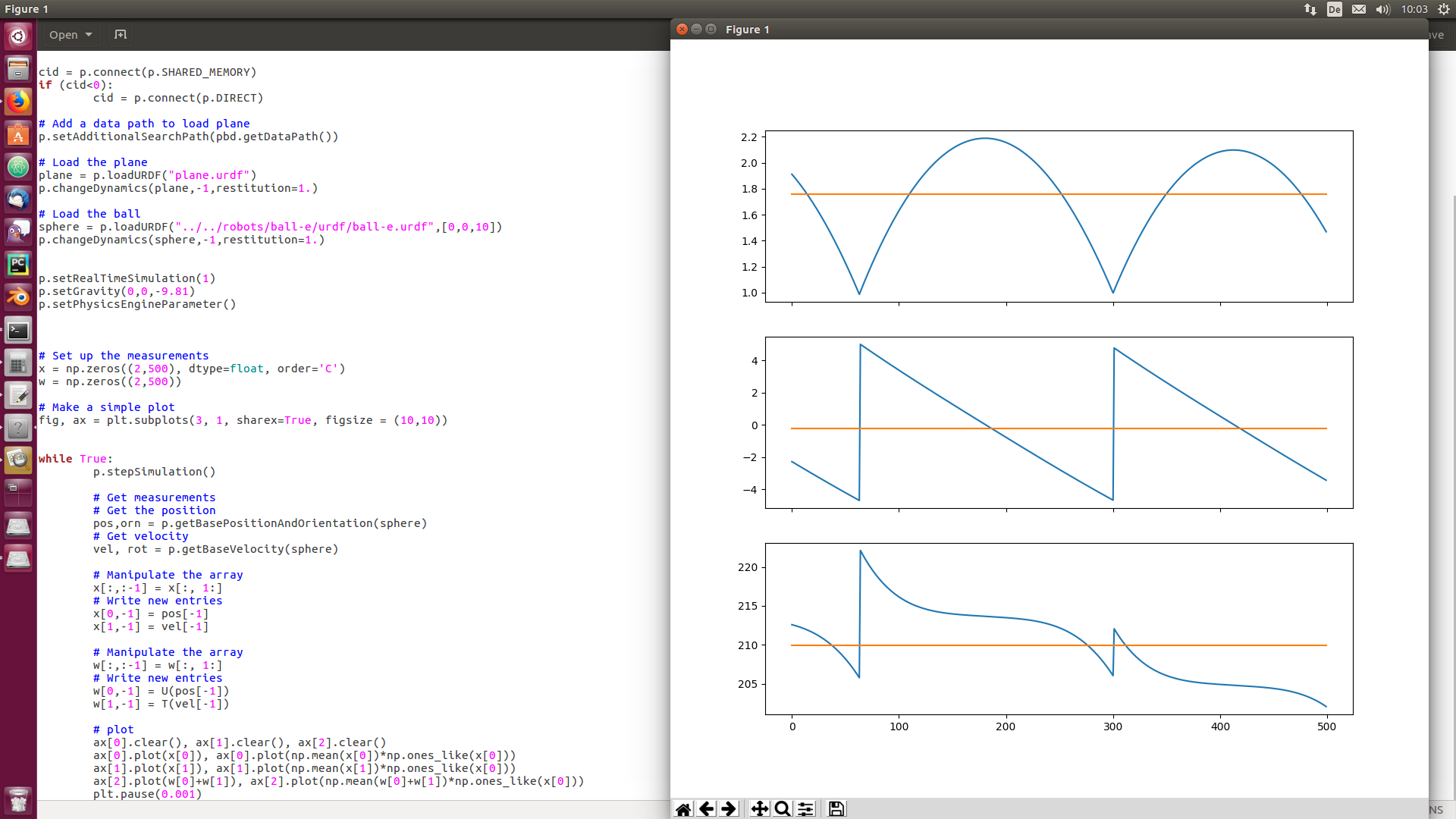Activate the zoom-to-rectangle tool
This screenshot has width=1456, height=819.
click(x=782, y=808)
